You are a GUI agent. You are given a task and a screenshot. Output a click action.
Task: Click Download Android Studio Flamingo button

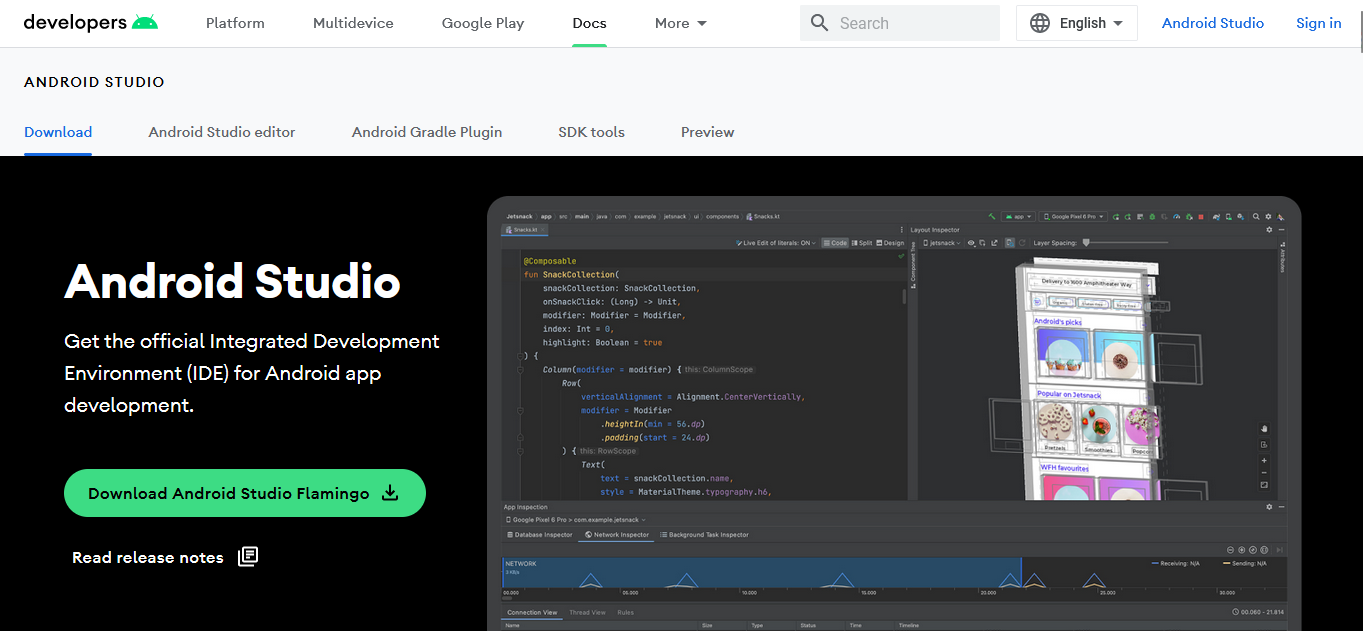(245, 493)
